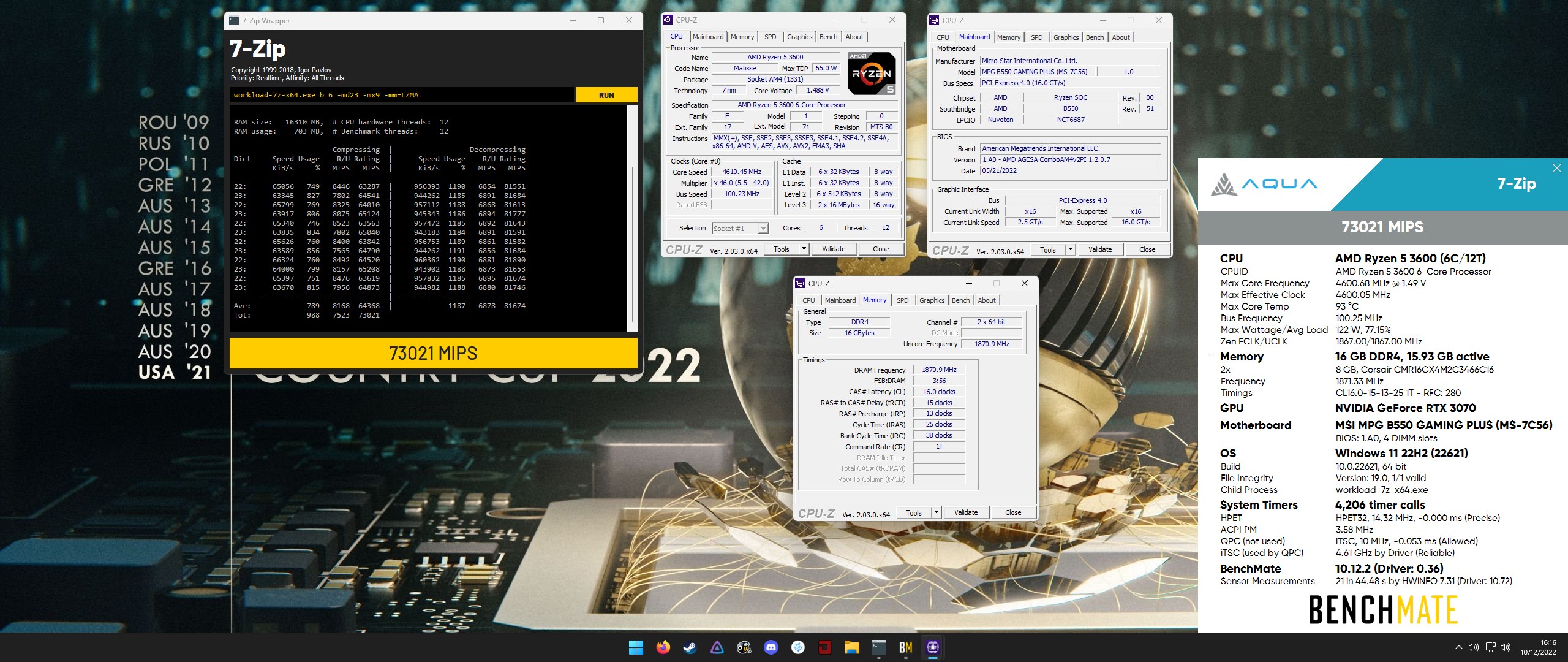Click the CPU name AMD Ryzen 5 3600 field
This screenshot has height=662, width=1568.
click(775, 57)
